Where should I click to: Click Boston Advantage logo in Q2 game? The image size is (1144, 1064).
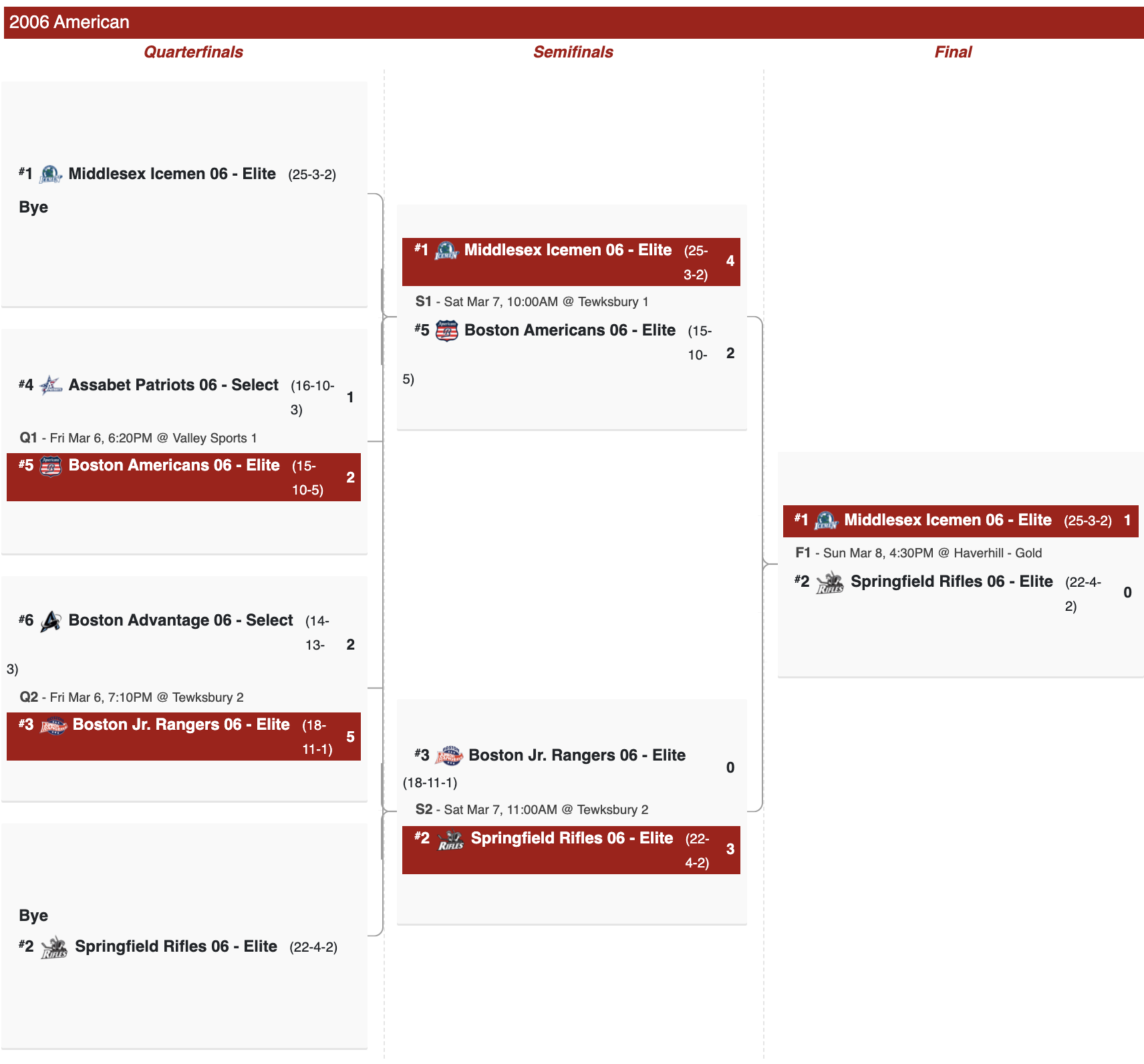tap(51, 621)
